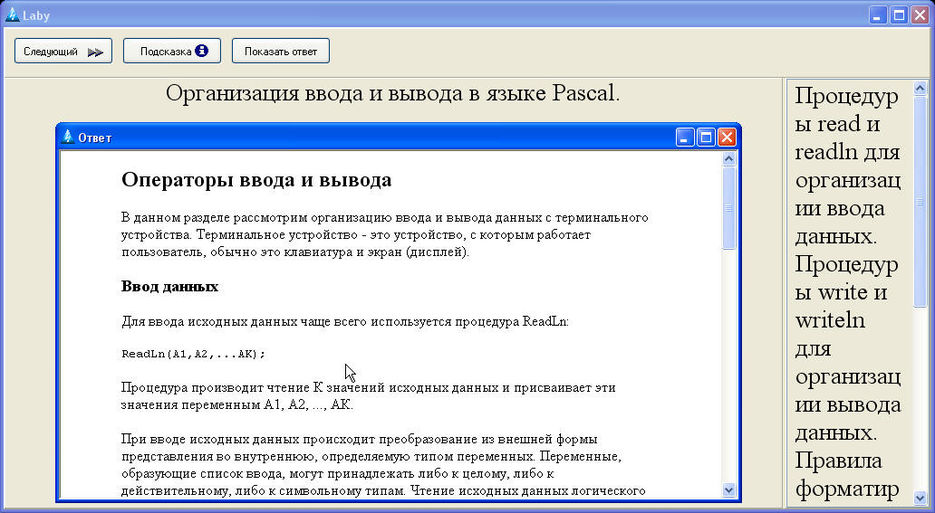Click the word writeln in right panel
935x513 pixels.
830,320
